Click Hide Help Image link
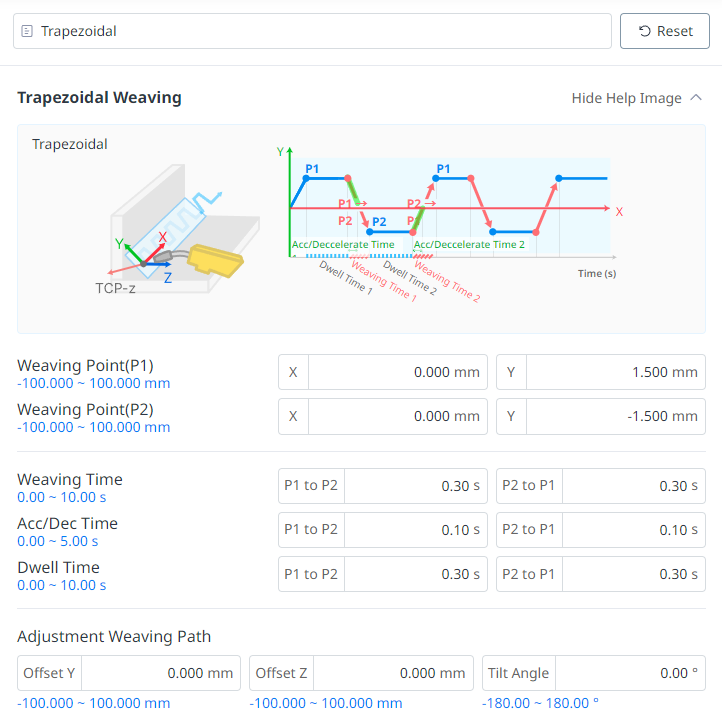Viewport: 722px width, 722px height. [626, 98]
